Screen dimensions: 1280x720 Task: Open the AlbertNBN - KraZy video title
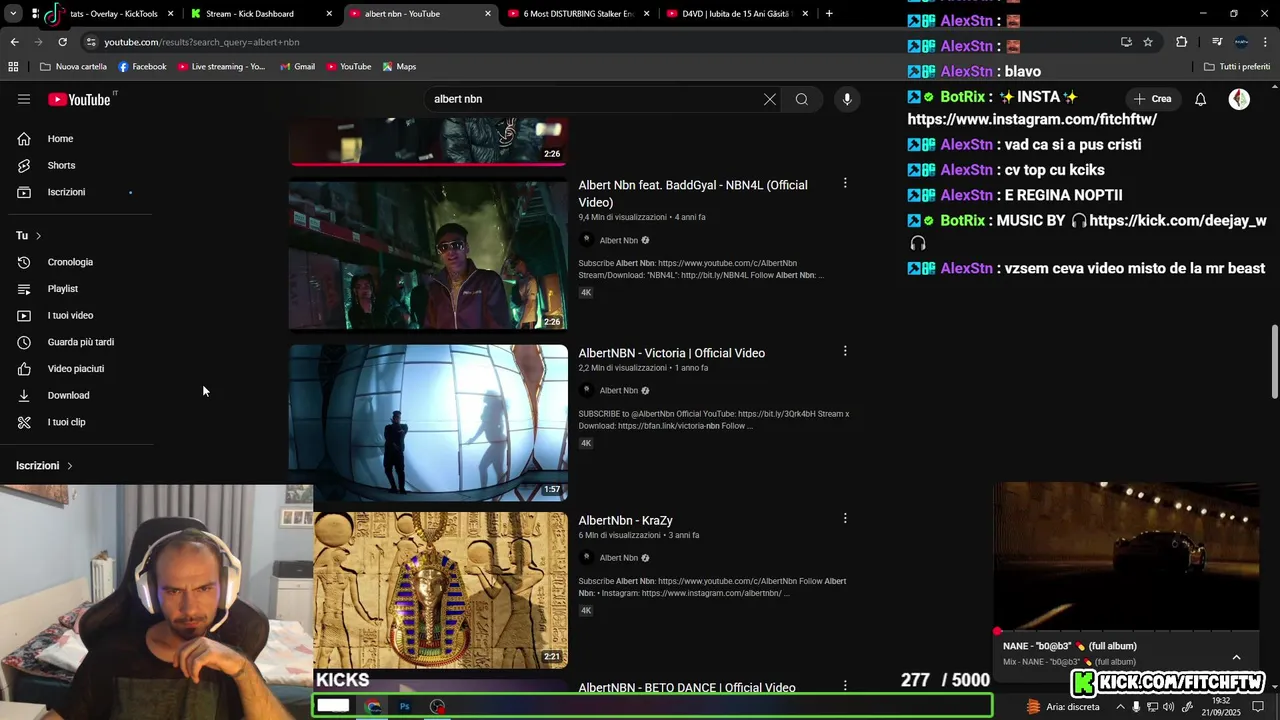click(x=625, y=520)
